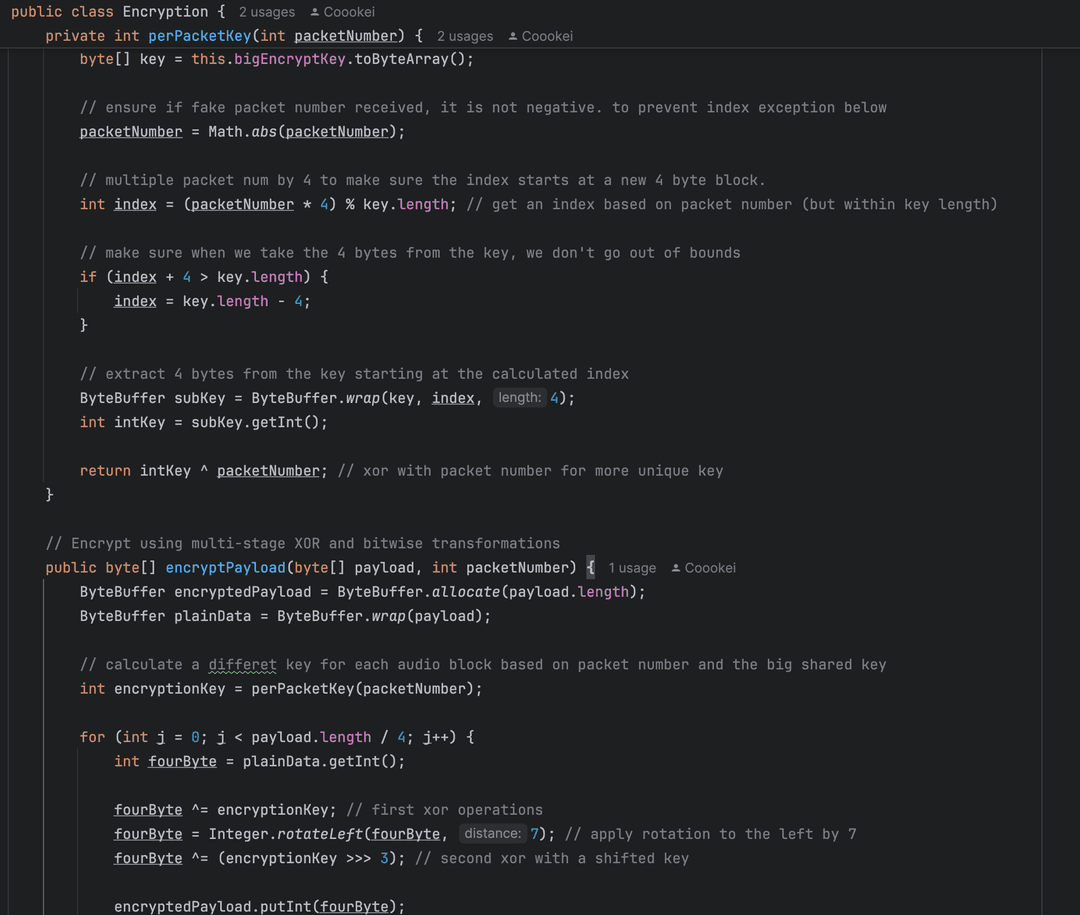The height and width of the screenshot is (915, 1080).
Task: Open the '2 usages' hint for class Encryption
Action: (x=266, y=11)
